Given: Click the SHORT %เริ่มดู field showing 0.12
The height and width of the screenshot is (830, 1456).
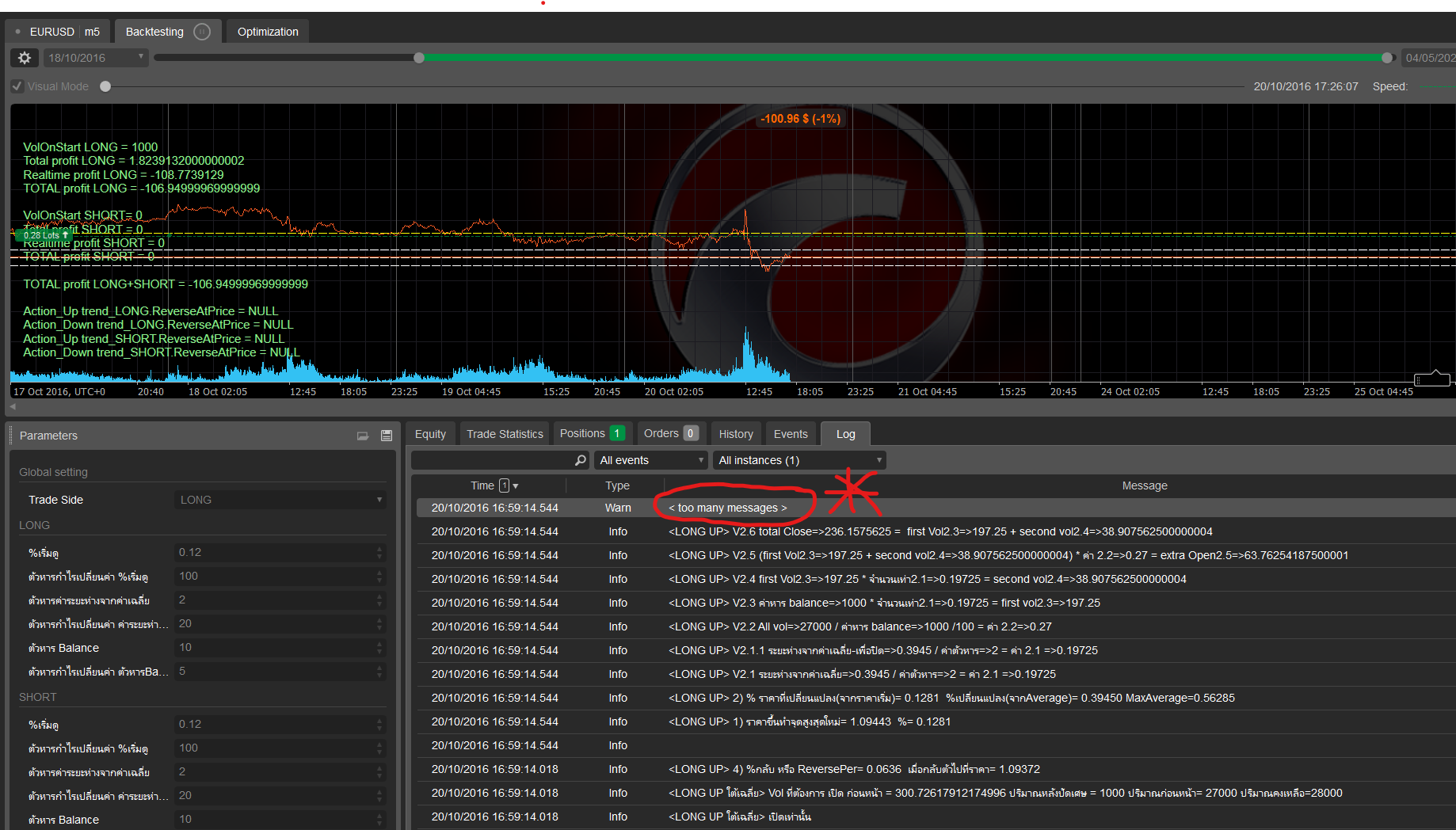Looking at the screenshot, I should click(x=280, y=724).
